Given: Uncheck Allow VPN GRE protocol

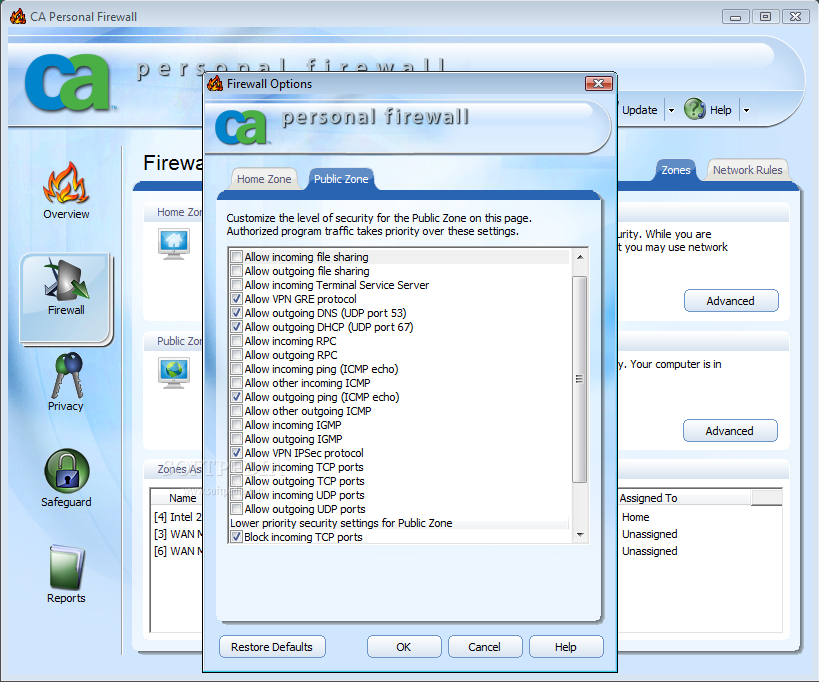Looking at the screenshot, I should 237,299.
